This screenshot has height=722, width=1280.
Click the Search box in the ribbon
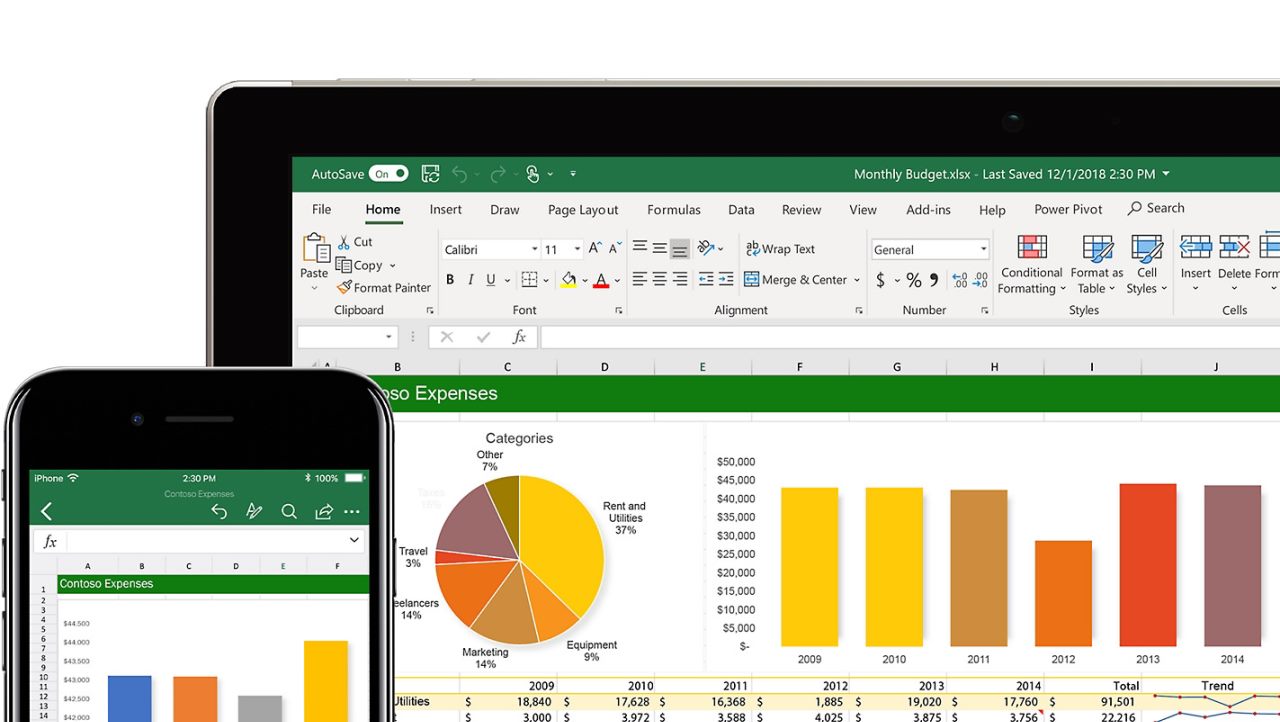[1156, 208]
